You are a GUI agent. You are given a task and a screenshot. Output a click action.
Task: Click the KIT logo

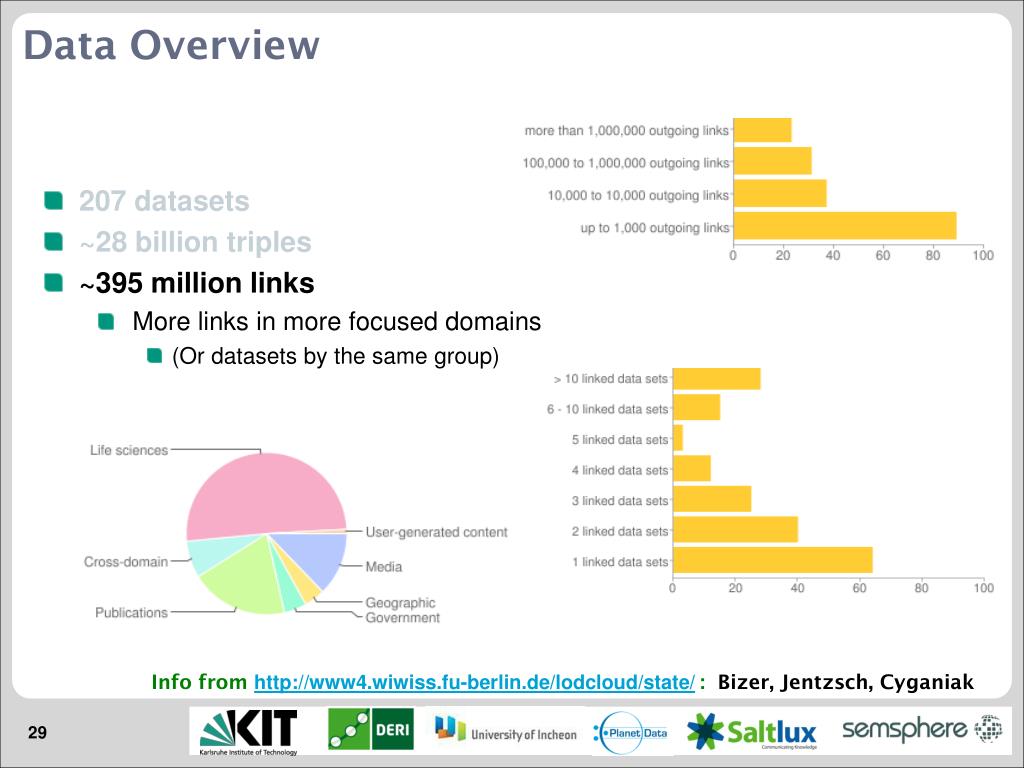248,731
